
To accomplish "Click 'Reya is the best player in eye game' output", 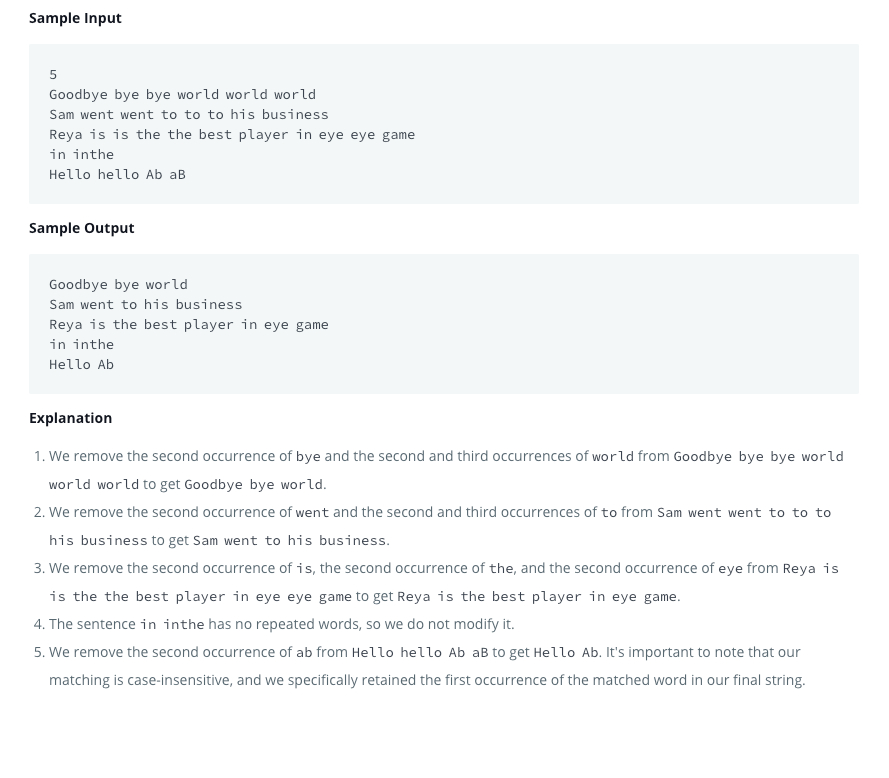I will tap(189, 324).
